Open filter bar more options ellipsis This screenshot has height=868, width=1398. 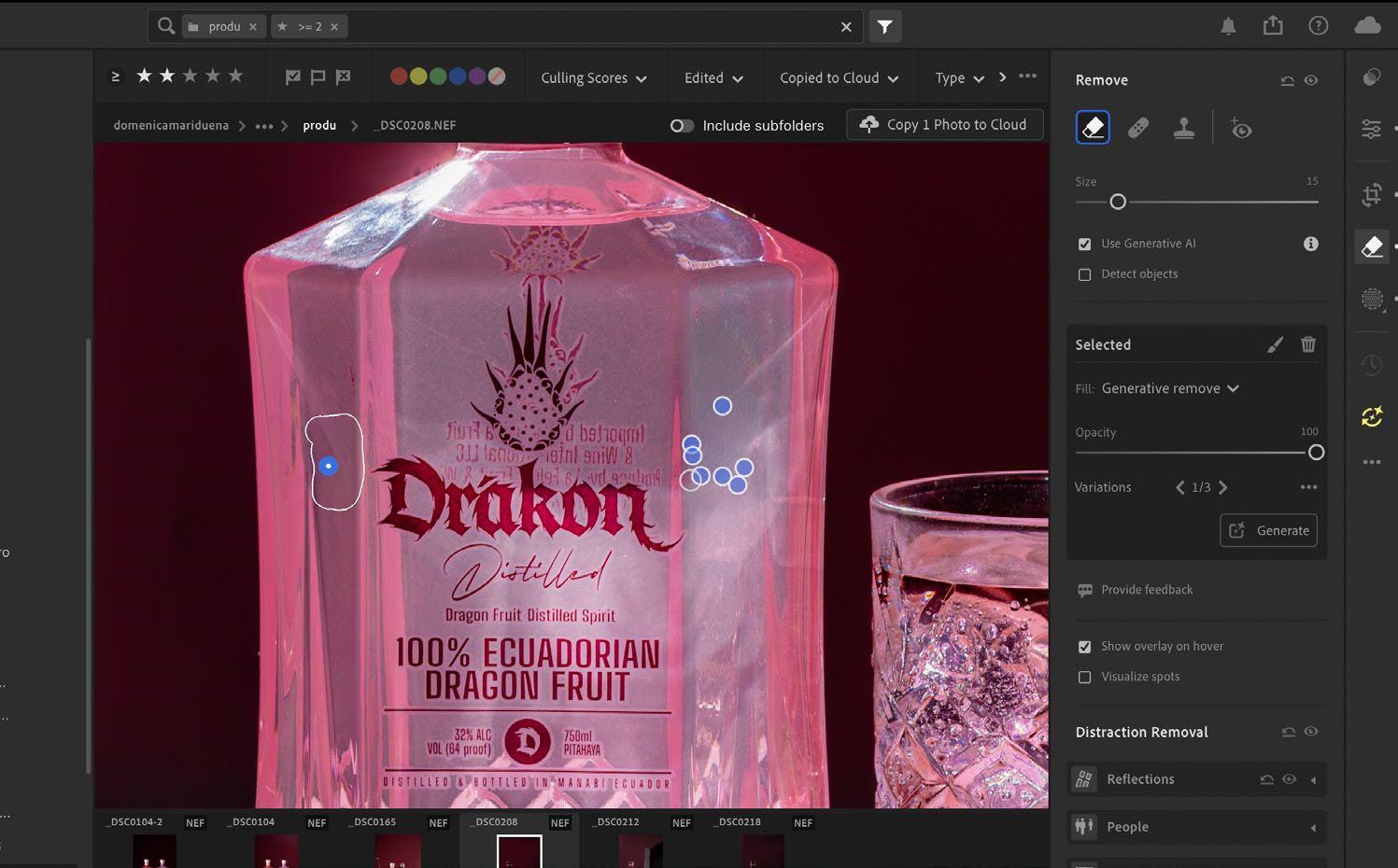(1027, 77)
